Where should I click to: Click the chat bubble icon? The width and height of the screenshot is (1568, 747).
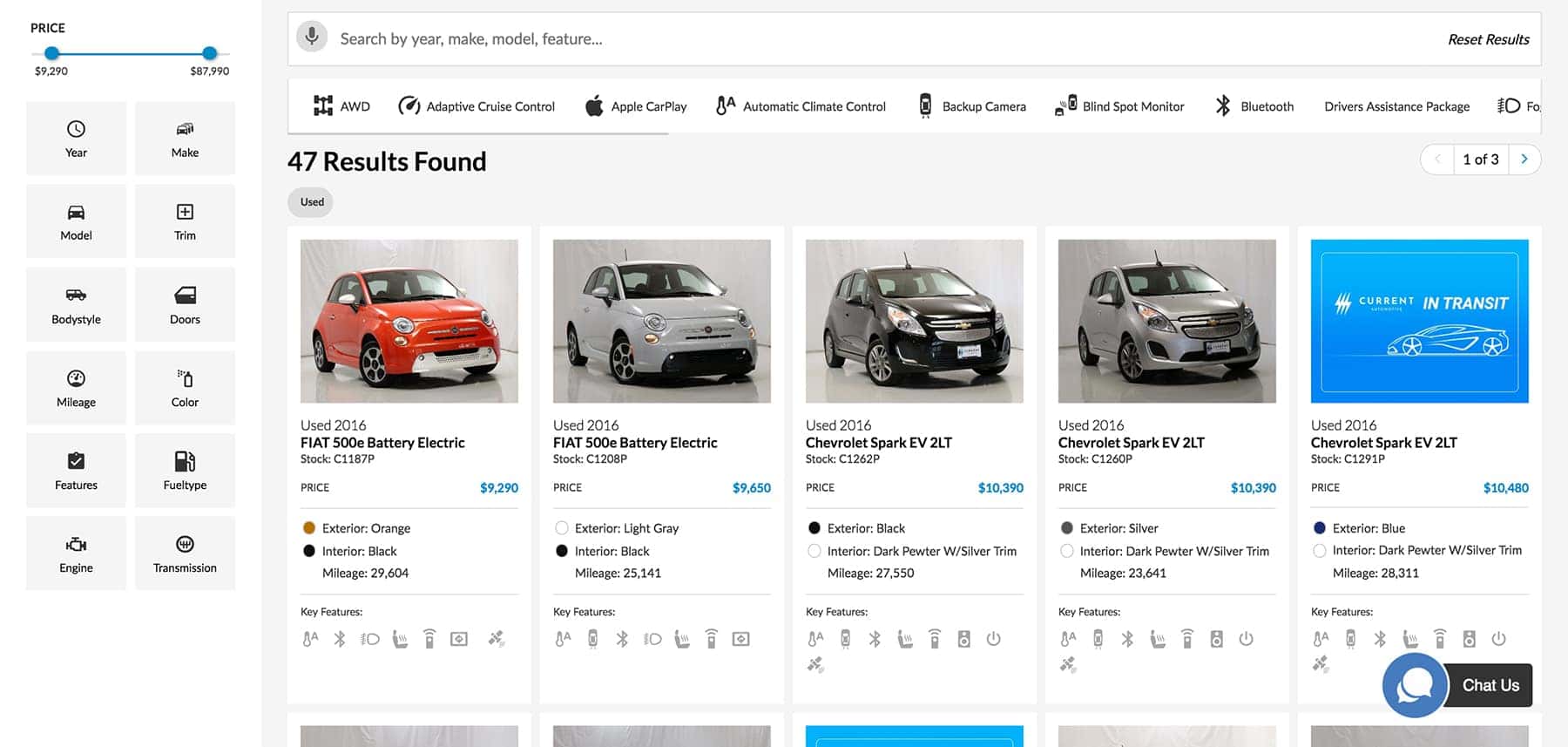1415,685
